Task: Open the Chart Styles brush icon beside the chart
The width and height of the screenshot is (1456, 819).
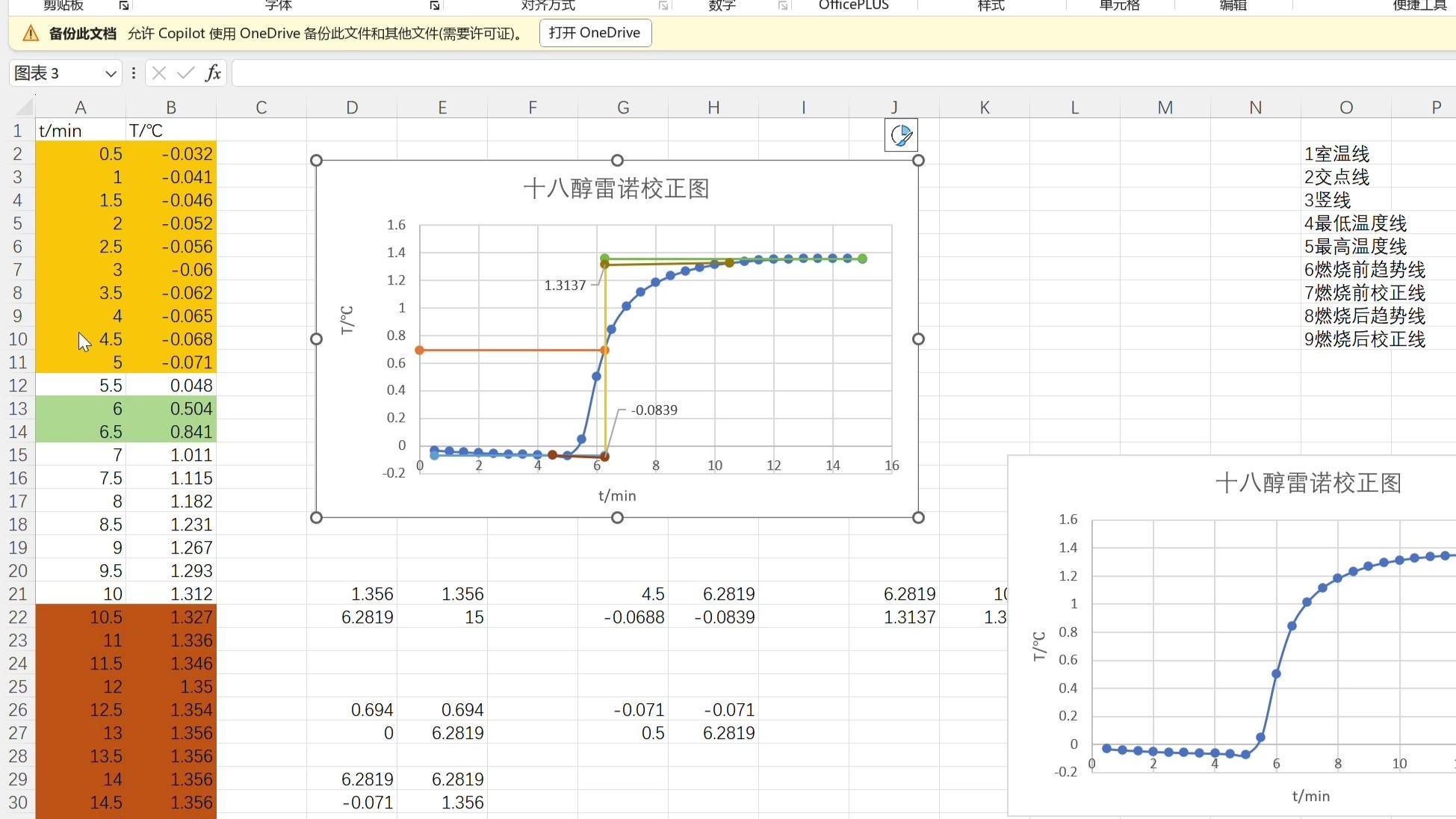Action: [x=901, y=135]
